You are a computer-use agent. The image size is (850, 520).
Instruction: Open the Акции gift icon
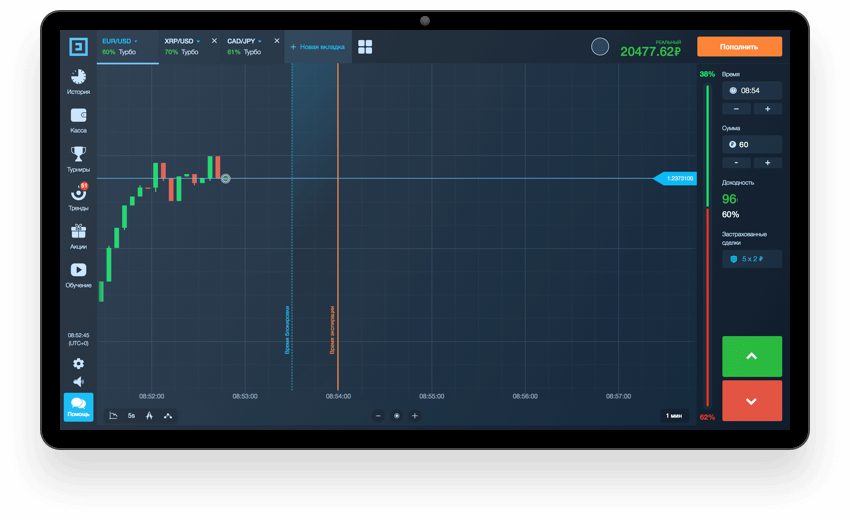point(78,235)
